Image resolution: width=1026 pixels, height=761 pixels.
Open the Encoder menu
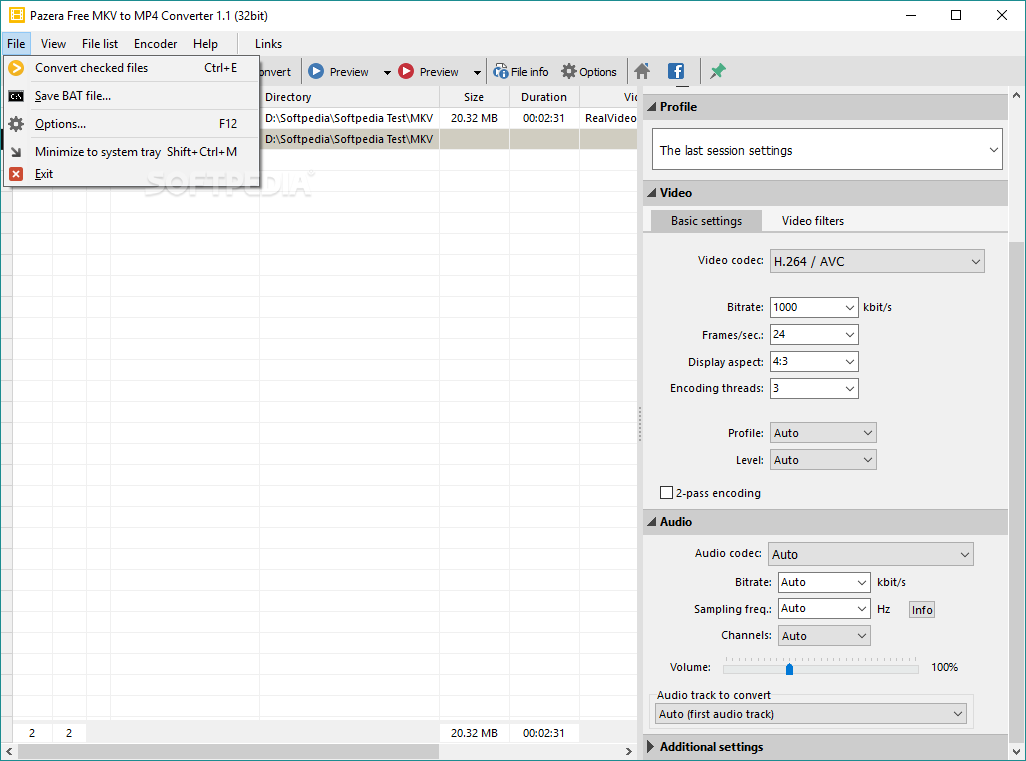click(x=156, y=44)
